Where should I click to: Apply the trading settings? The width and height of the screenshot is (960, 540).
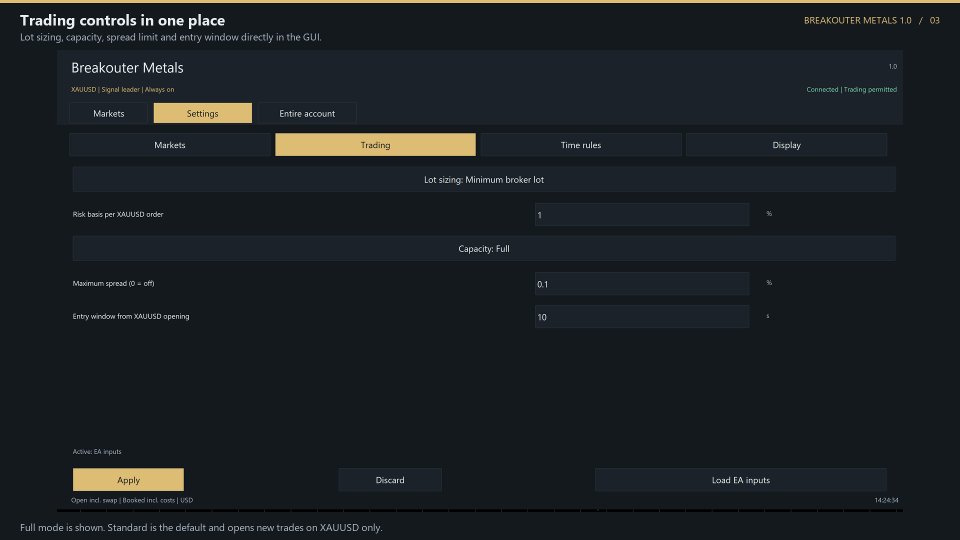pos(128,480)
